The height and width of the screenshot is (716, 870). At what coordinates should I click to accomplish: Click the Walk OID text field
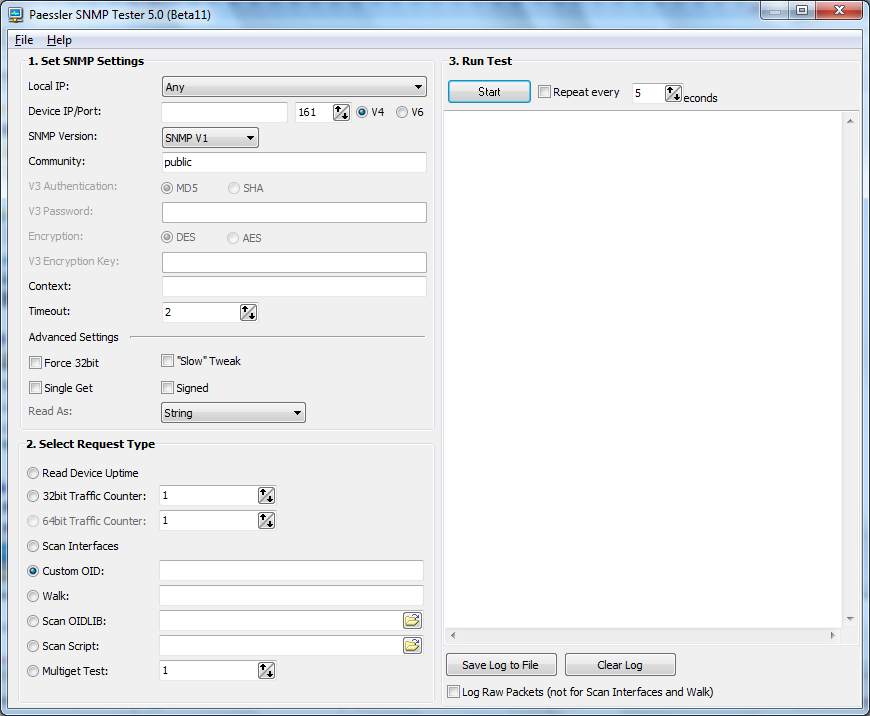(x=291, y=596)
